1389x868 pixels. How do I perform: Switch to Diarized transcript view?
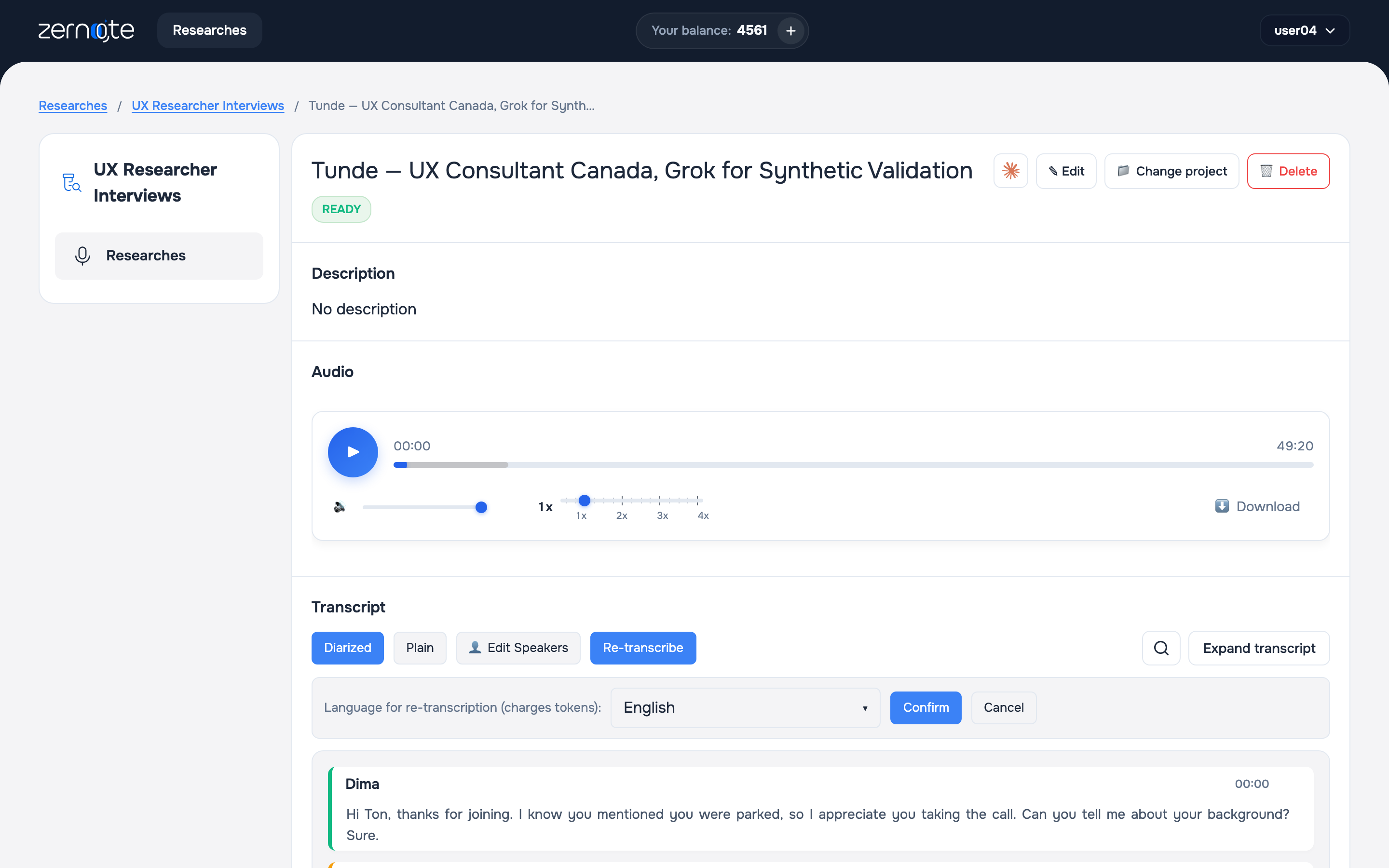click(x=347, y=648)
